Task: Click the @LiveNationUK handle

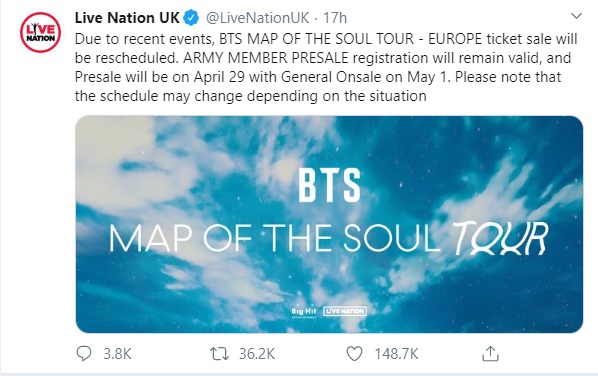Action: click(x=258, y=18)
